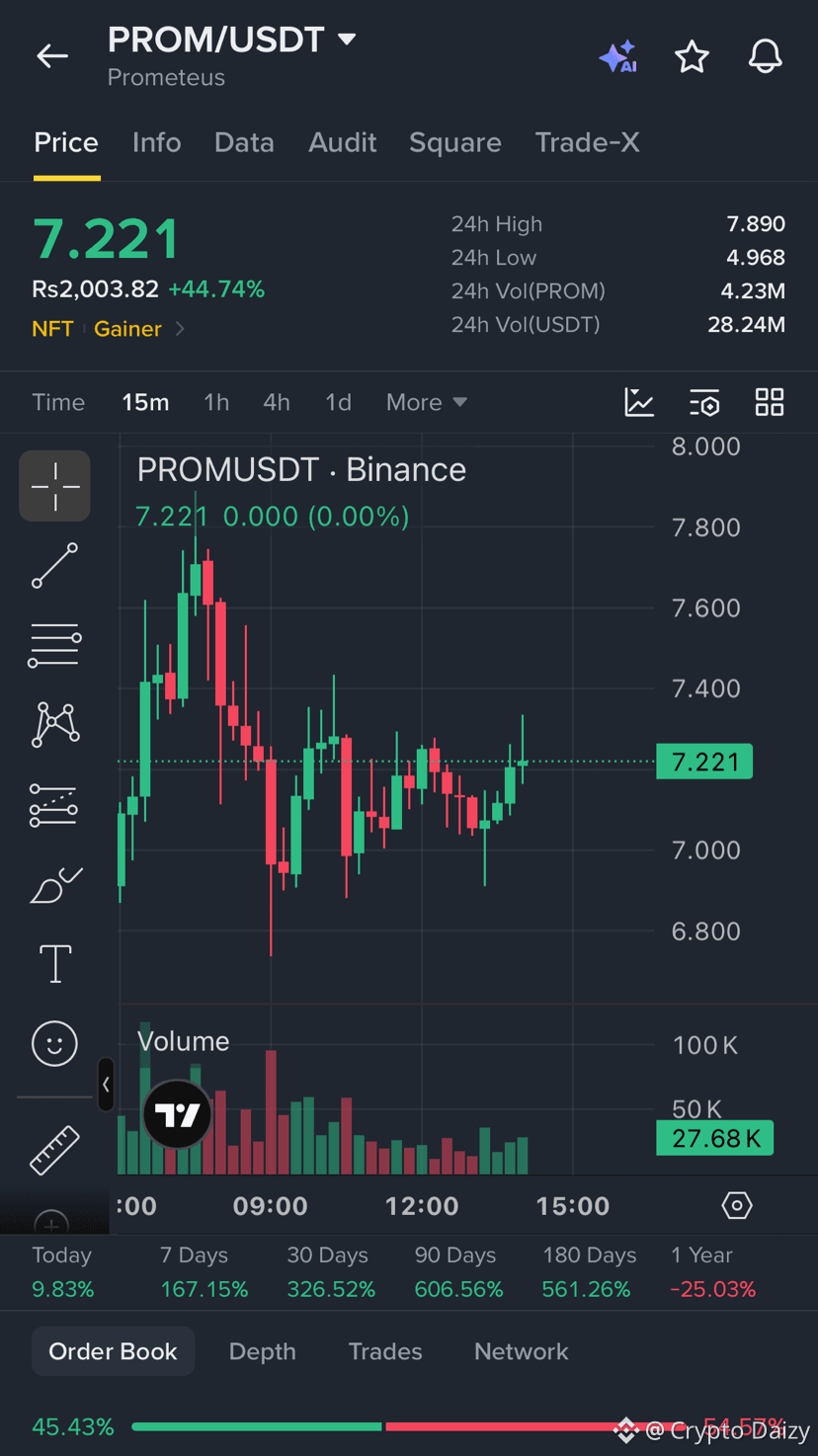Switch to the Info tab
This screenshot has width=818, height=1456.
click(x=156, y=142)
